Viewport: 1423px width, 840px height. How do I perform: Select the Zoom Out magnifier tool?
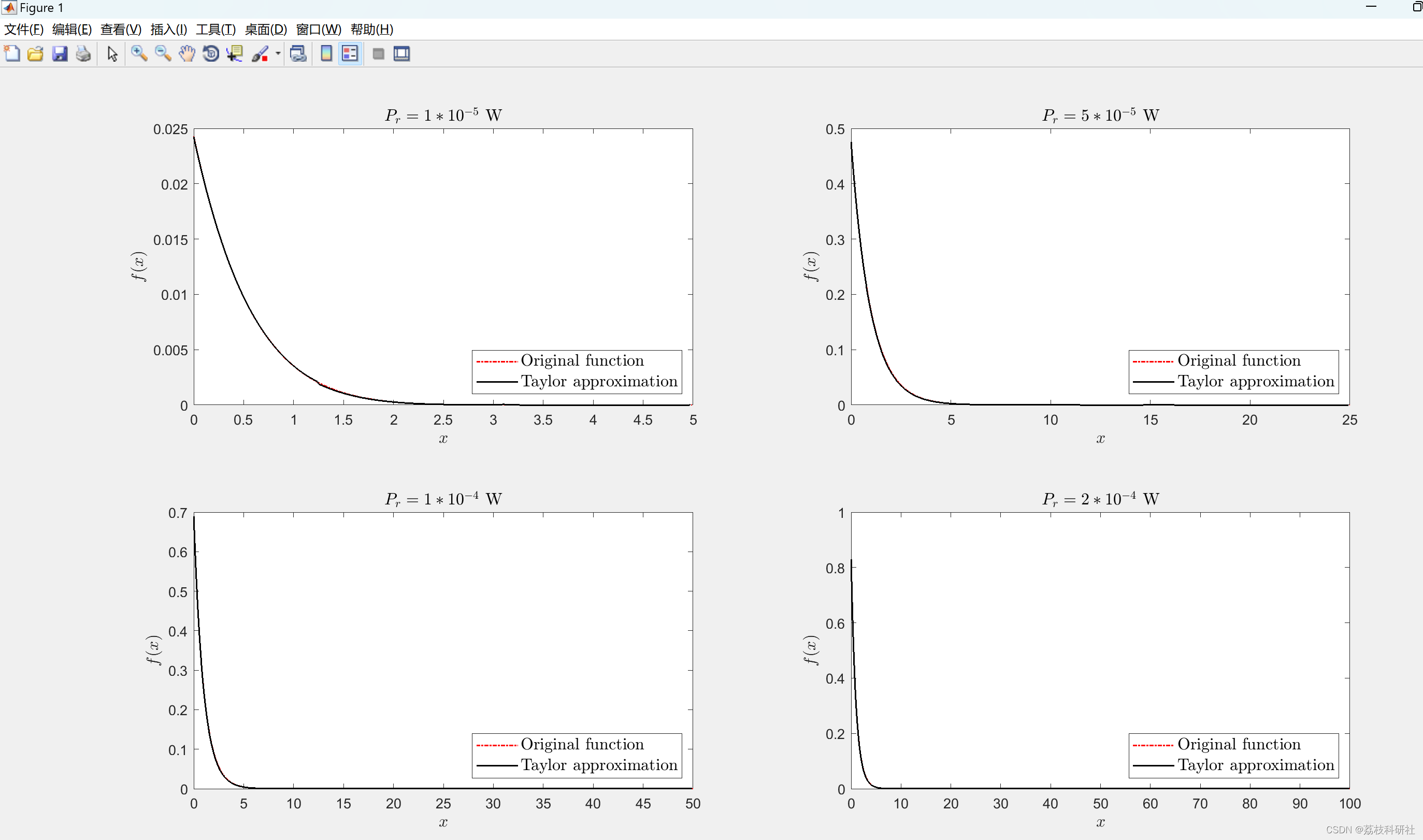tap(163, 54)
